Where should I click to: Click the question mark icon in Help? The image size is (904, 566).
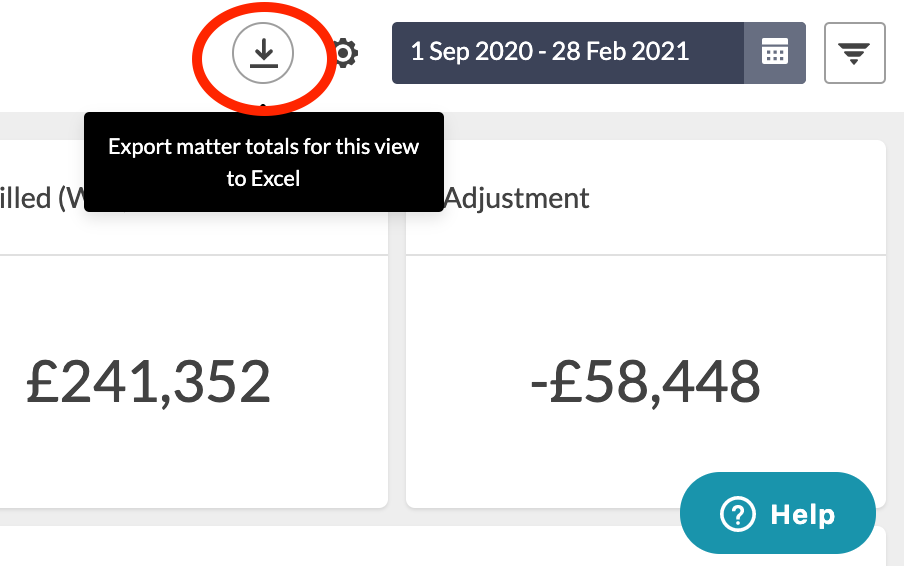pyautogui.click(x=737, y=514)
